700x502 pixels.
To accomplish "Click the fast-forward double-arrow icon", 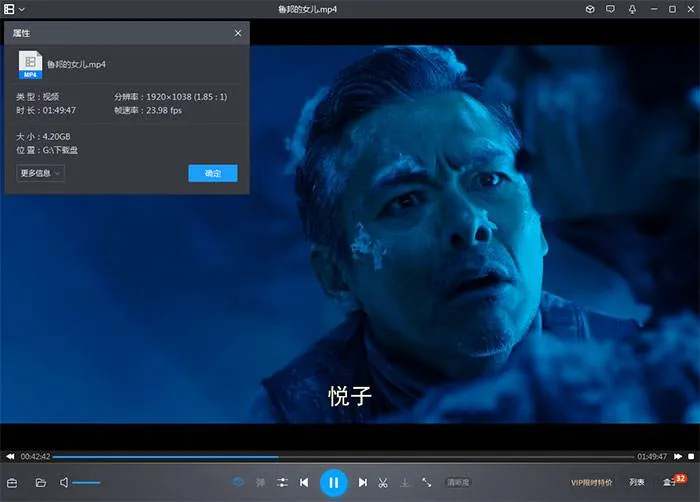I will (678, 456).
